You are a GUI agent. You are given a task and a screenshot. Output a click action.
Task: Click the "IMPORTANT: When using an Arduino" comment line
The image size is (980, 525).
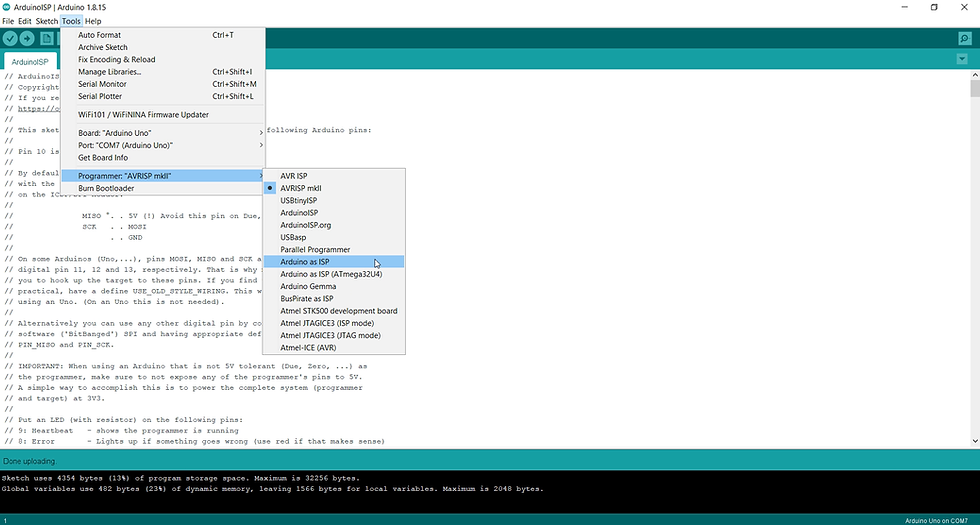[186, 366]
